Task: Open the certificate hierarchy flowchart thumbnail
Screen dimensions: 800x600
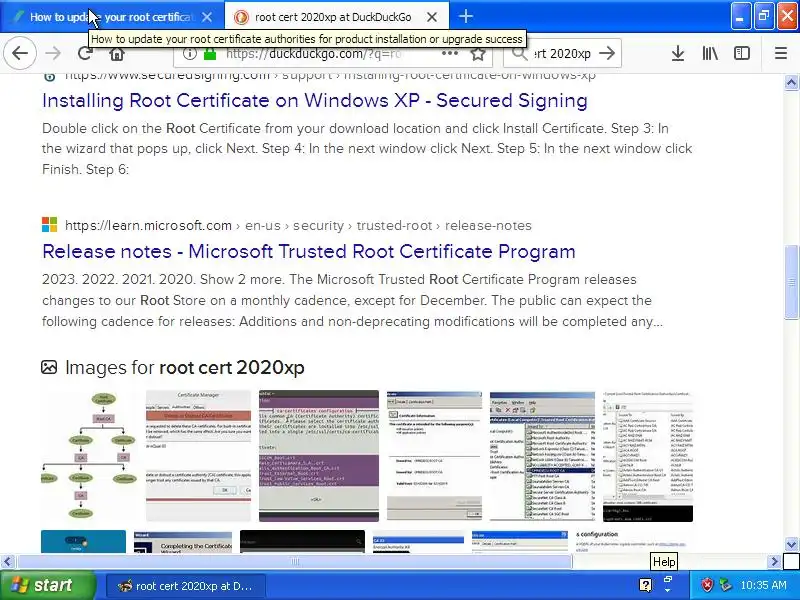Action: (89, 456)
